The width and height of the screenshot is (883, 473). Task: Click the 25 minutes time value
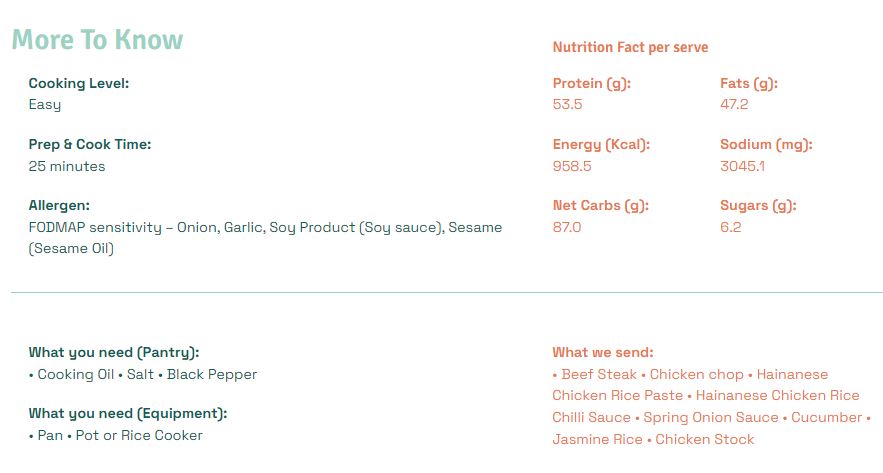67,166
